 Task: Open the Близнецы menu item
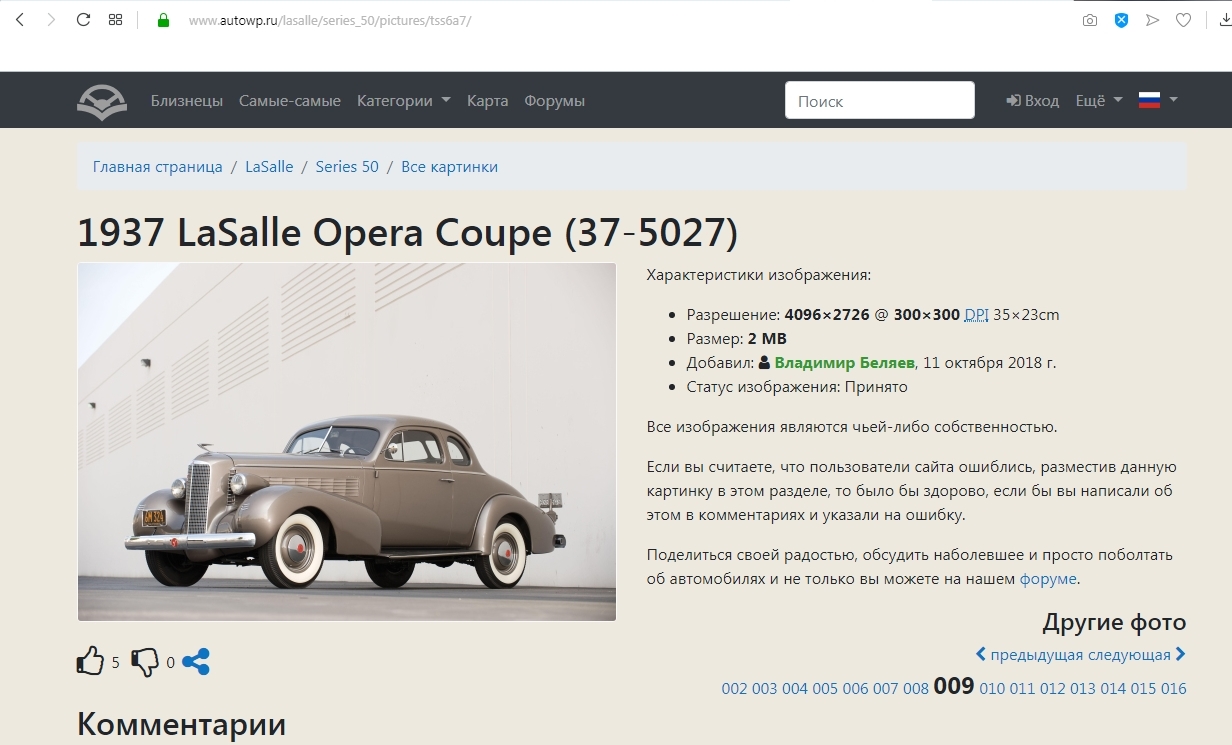click(x=187, y=101)
